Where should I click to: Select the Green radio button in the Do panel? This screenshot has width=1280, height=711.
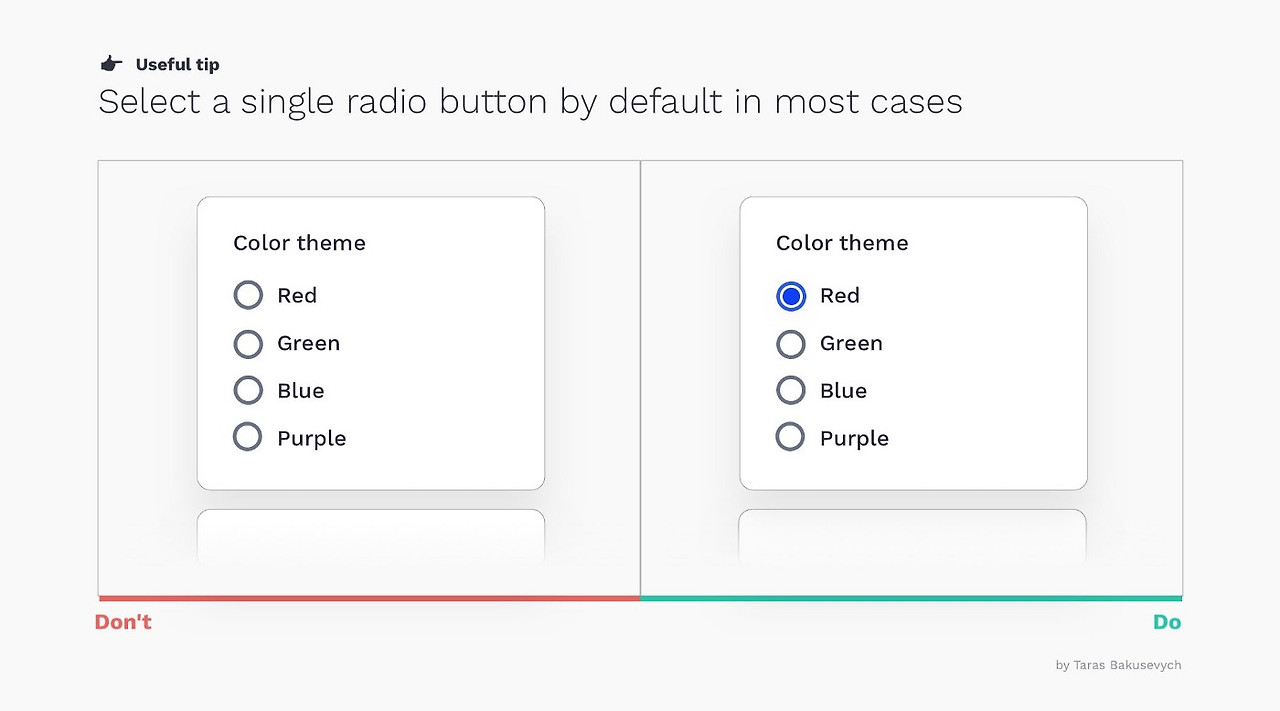pos(791,343)
